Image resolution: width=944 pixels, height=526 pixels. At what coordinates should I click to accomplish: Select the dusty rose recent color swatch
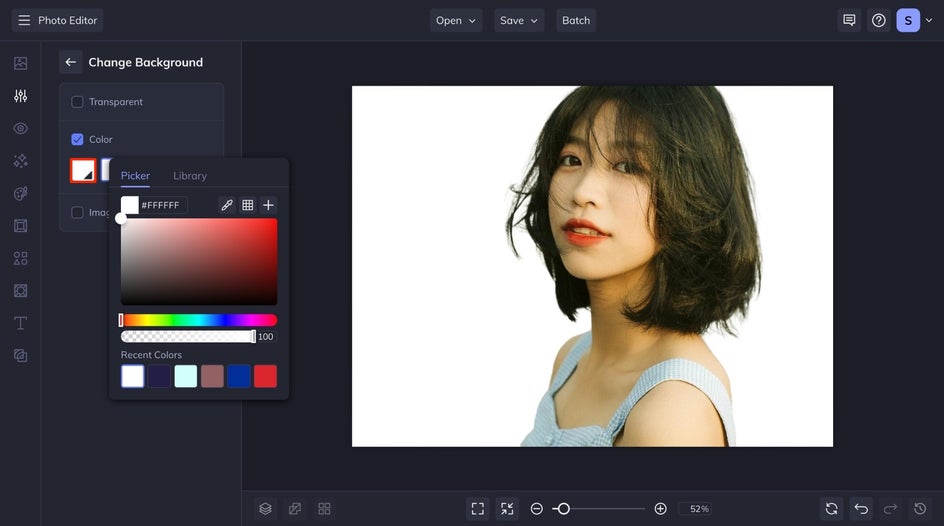point(212,376)
